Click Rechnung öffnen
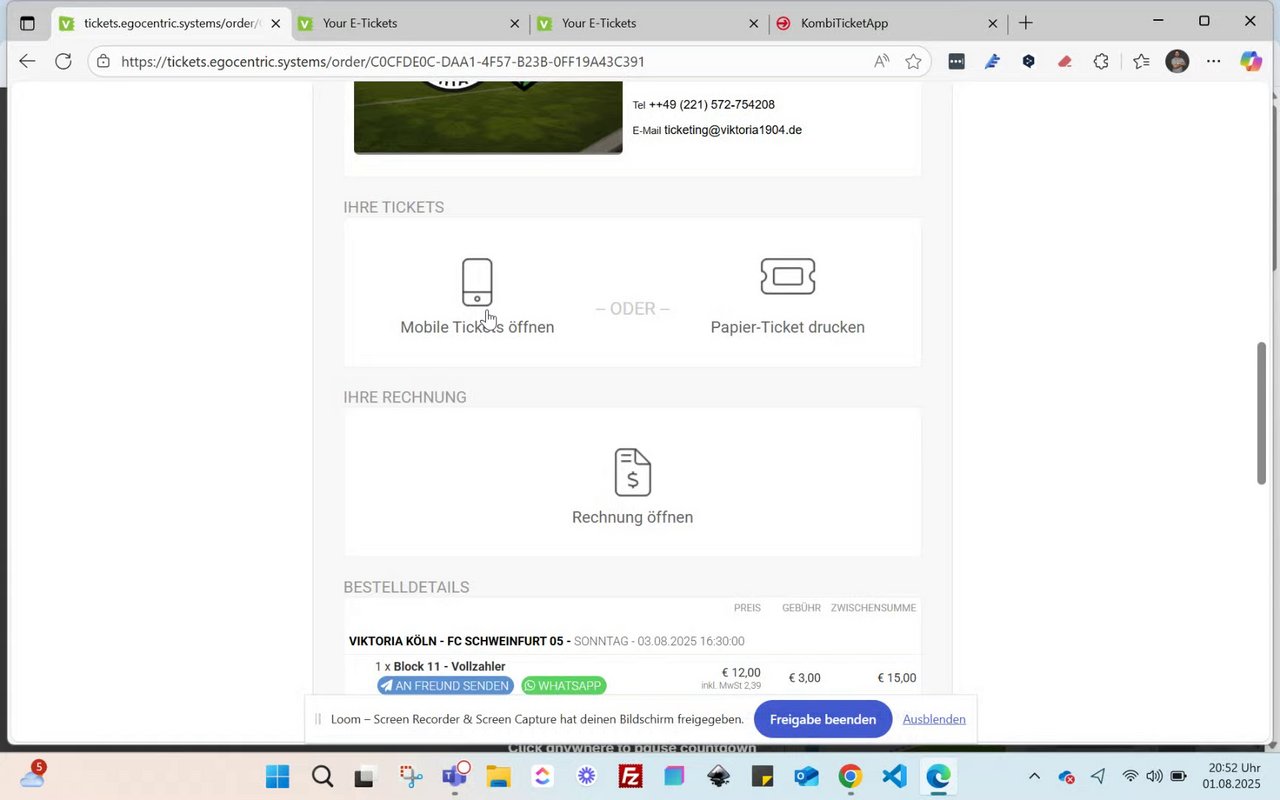The image size is (1280, 800). (632, 517)
